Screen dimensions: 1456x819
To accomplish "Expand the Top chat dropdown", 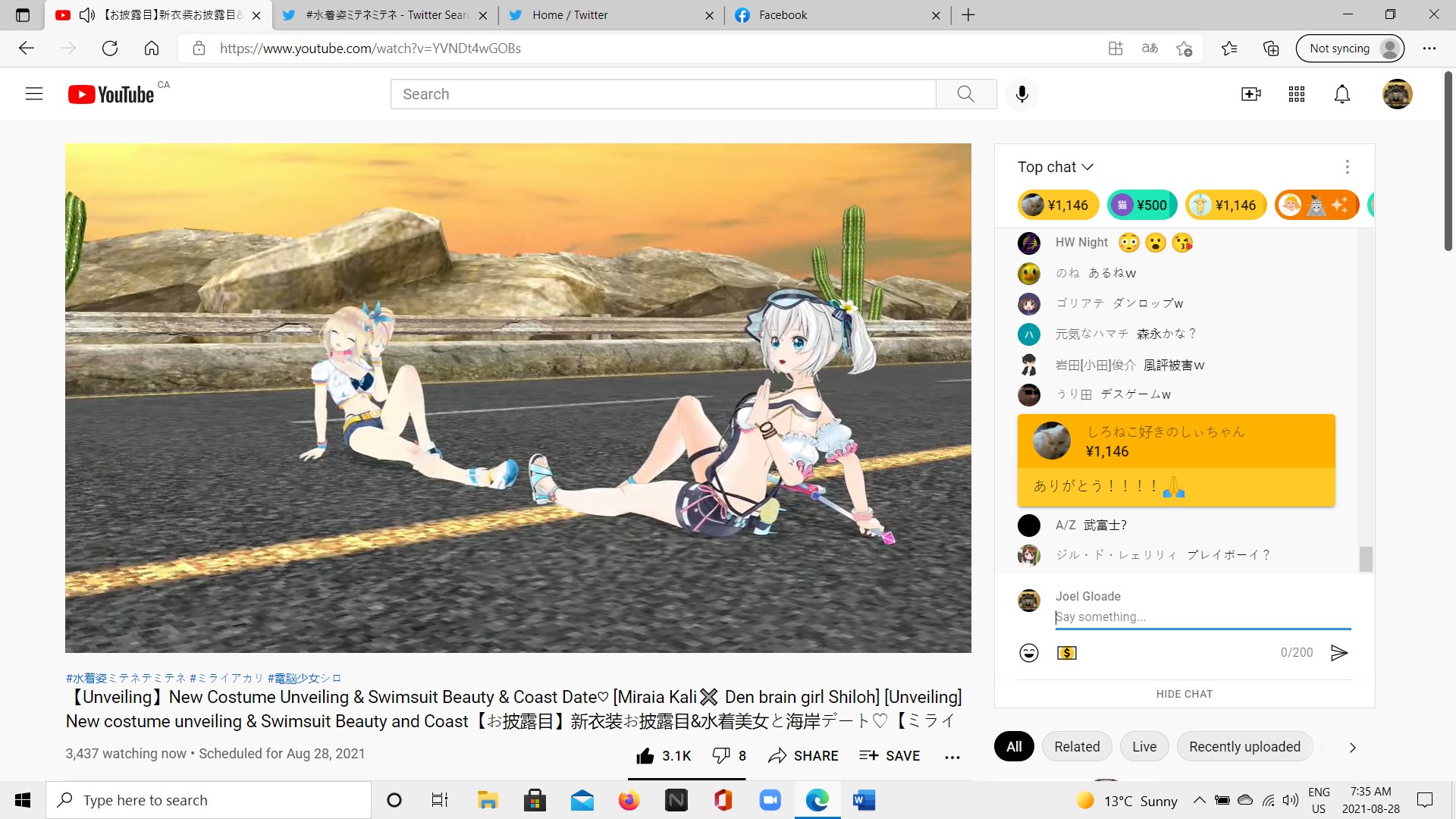I will pyautogui.click(x=1055, y=167).
